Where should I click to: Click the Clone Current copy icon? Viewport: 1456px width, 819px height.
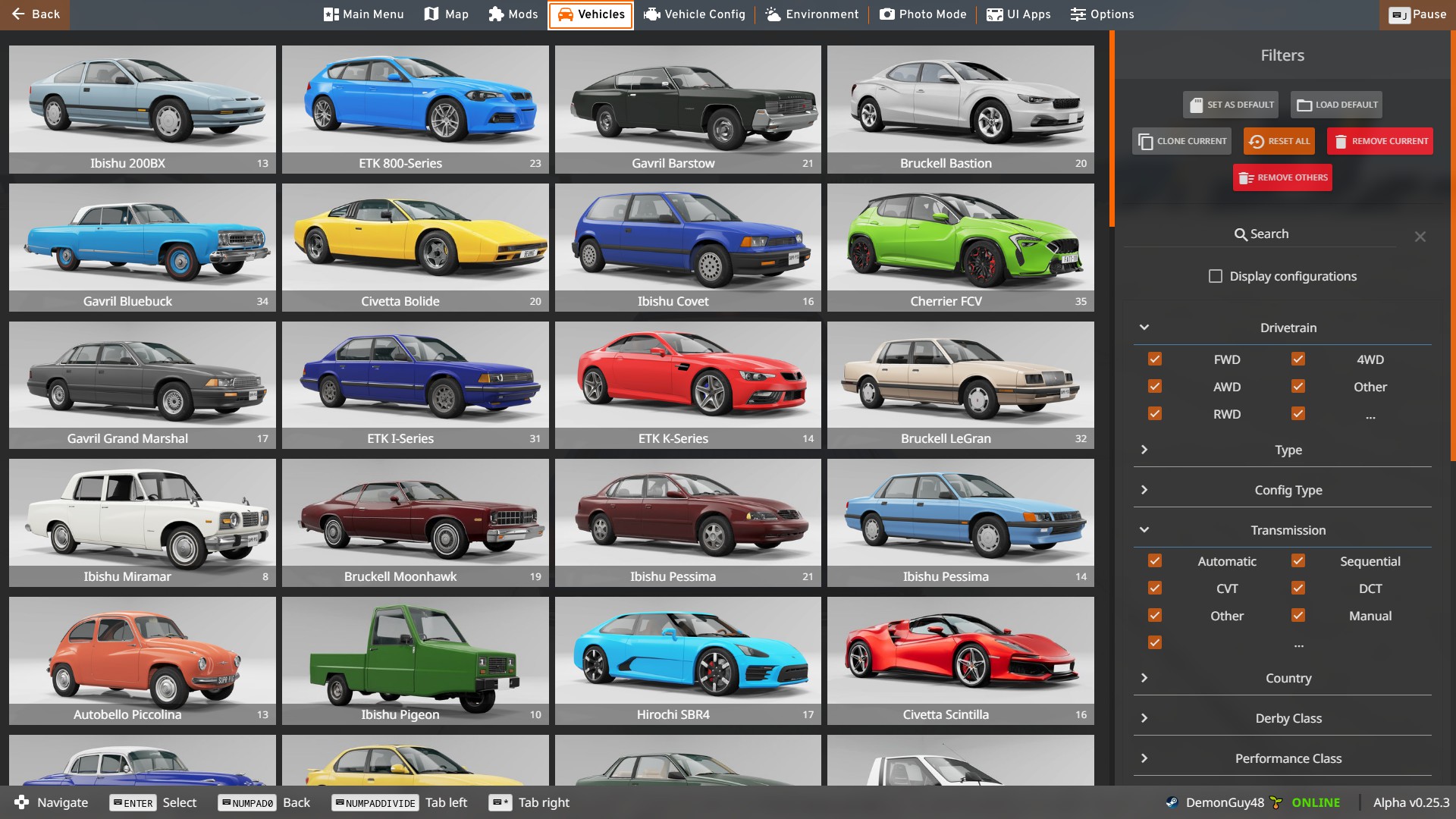[1146, 142]
